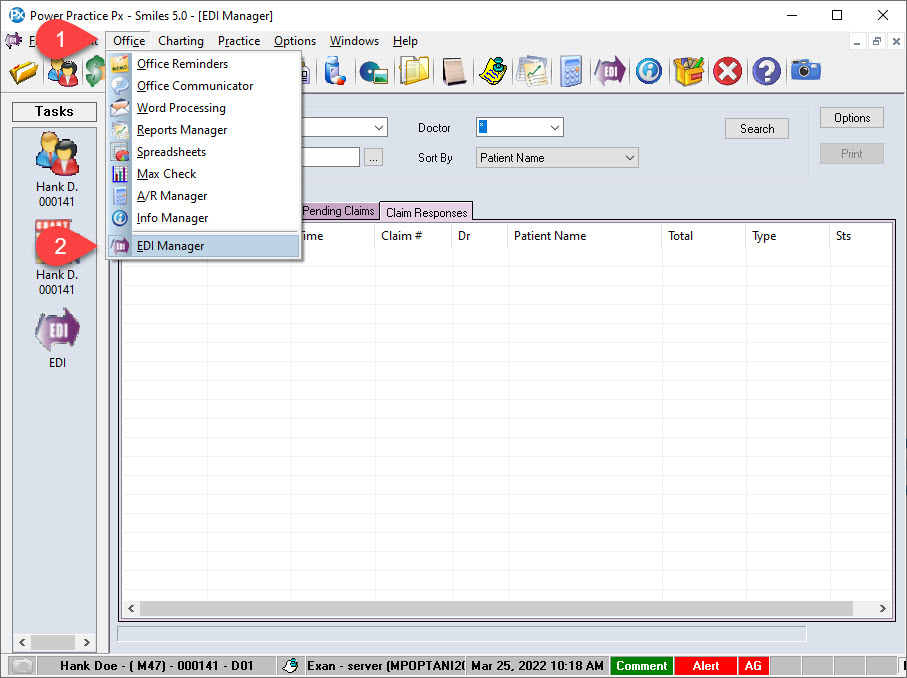
Task: Click the Print button
Action: point(851,153)
